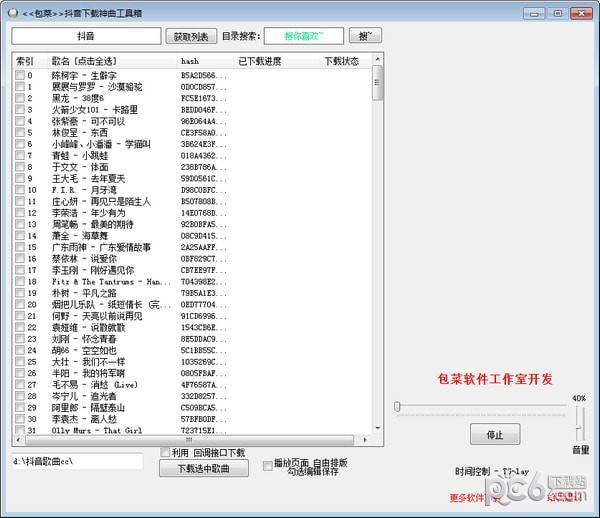Select song 周笔畅 - 最美的期待
The image size is (600, 518).
[93, 224]
